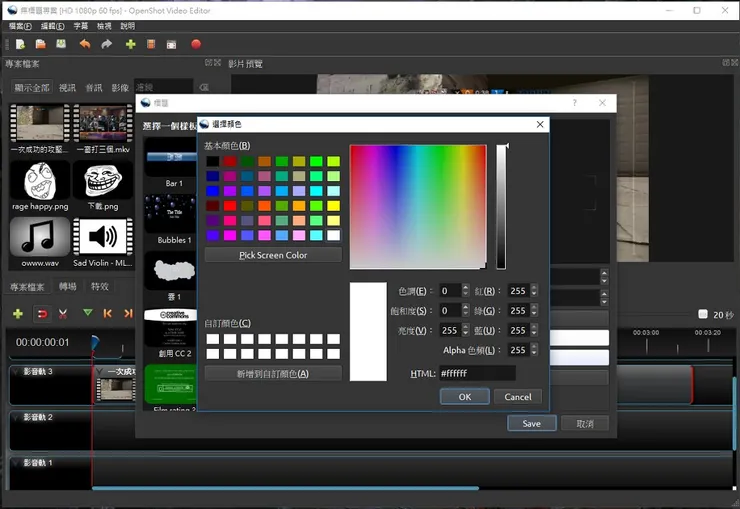Click the green plus Import Files icon
Screen dimensions: 740x509
point(130,44)
